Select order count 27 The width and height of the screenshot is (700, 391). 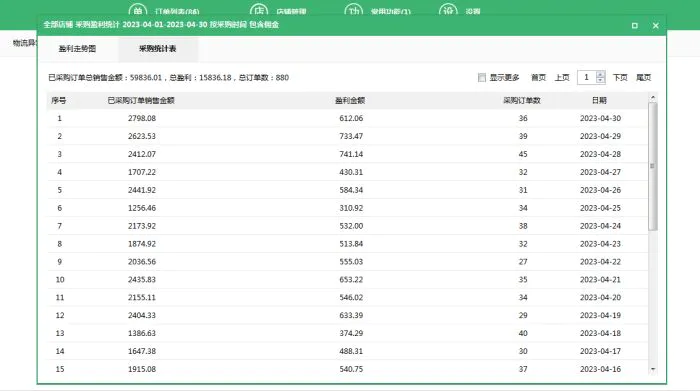click(x=523, y=262)
